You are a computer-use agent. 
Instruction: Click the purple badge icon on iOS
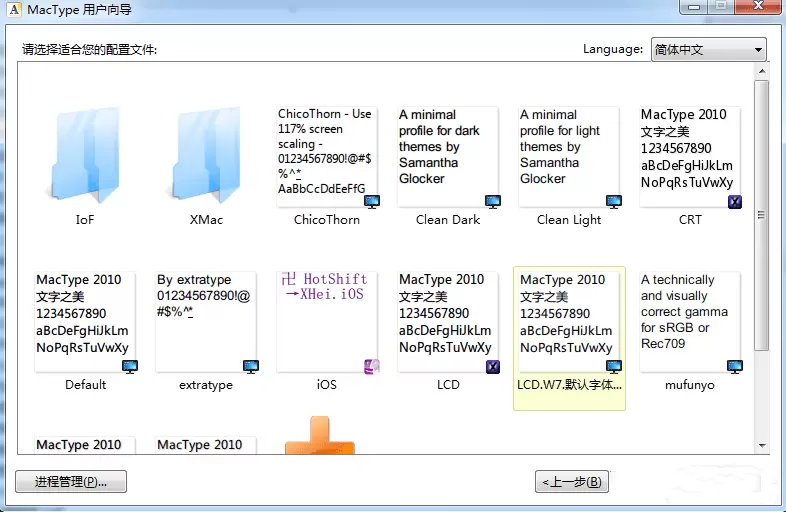[372, 367]
